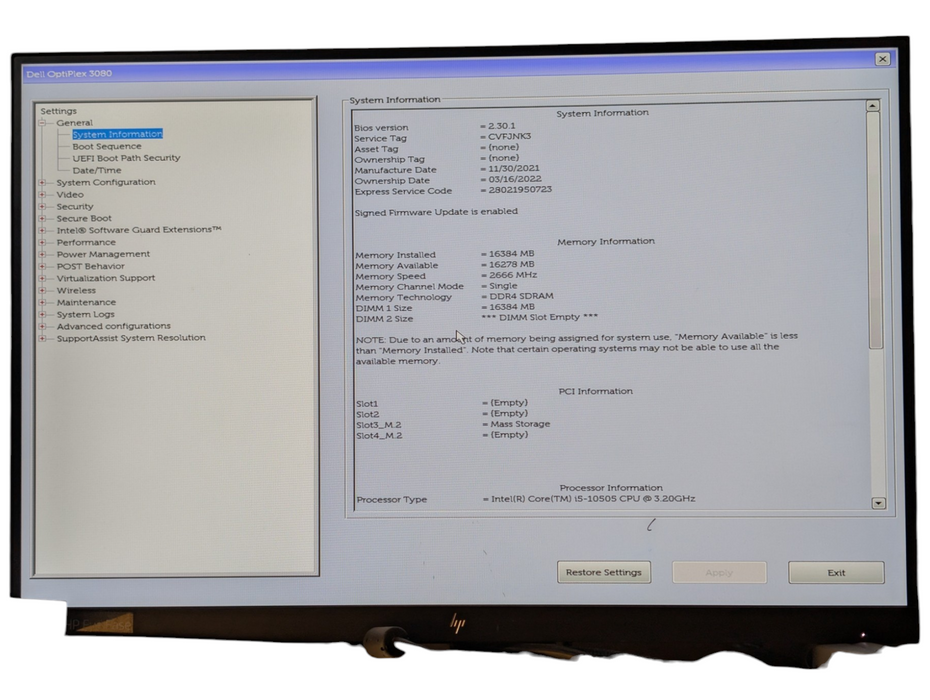Select Intel Software Guard Extensions label

click(x=139, y=230)
